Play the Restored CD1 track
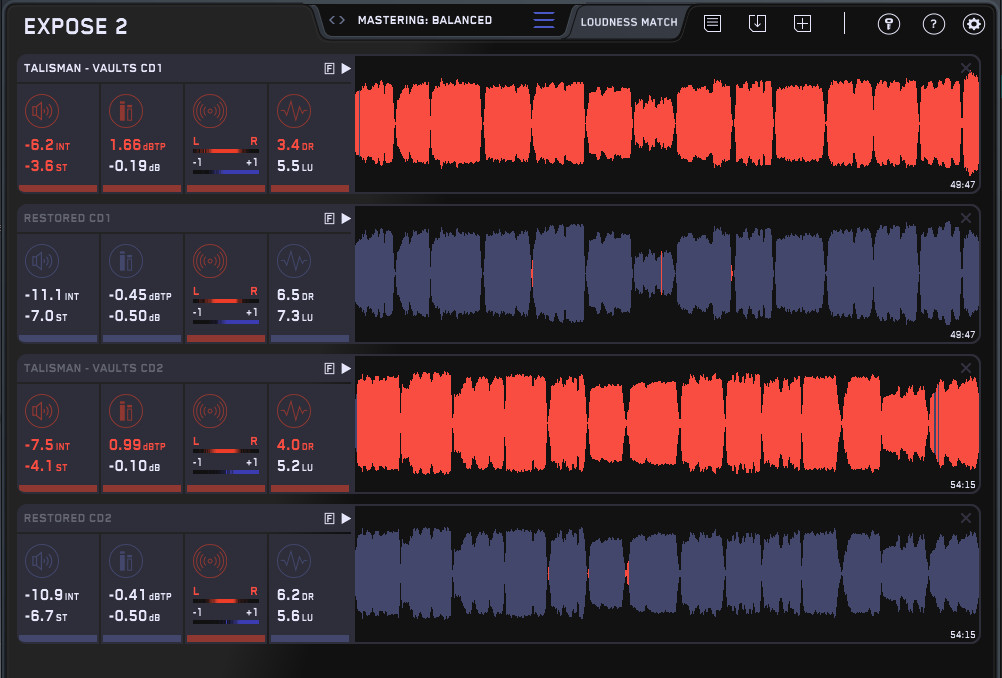This screenshot has height=678, width=1002. (x=346, y=218)
